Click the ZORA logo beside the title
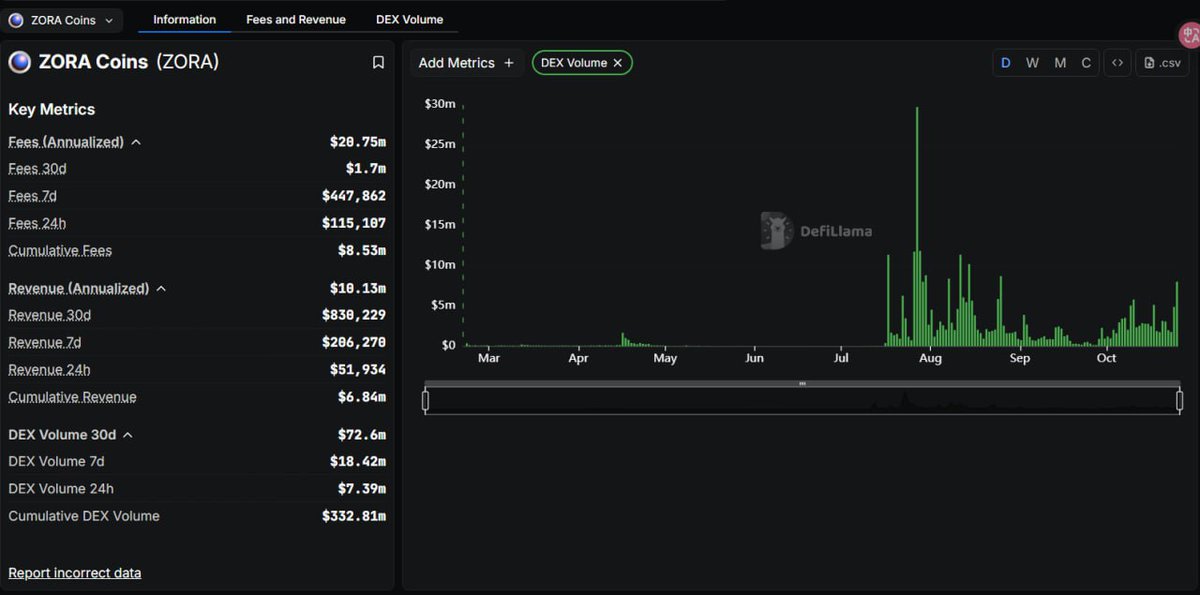The image size is (1200, 595). coord(19,62)
